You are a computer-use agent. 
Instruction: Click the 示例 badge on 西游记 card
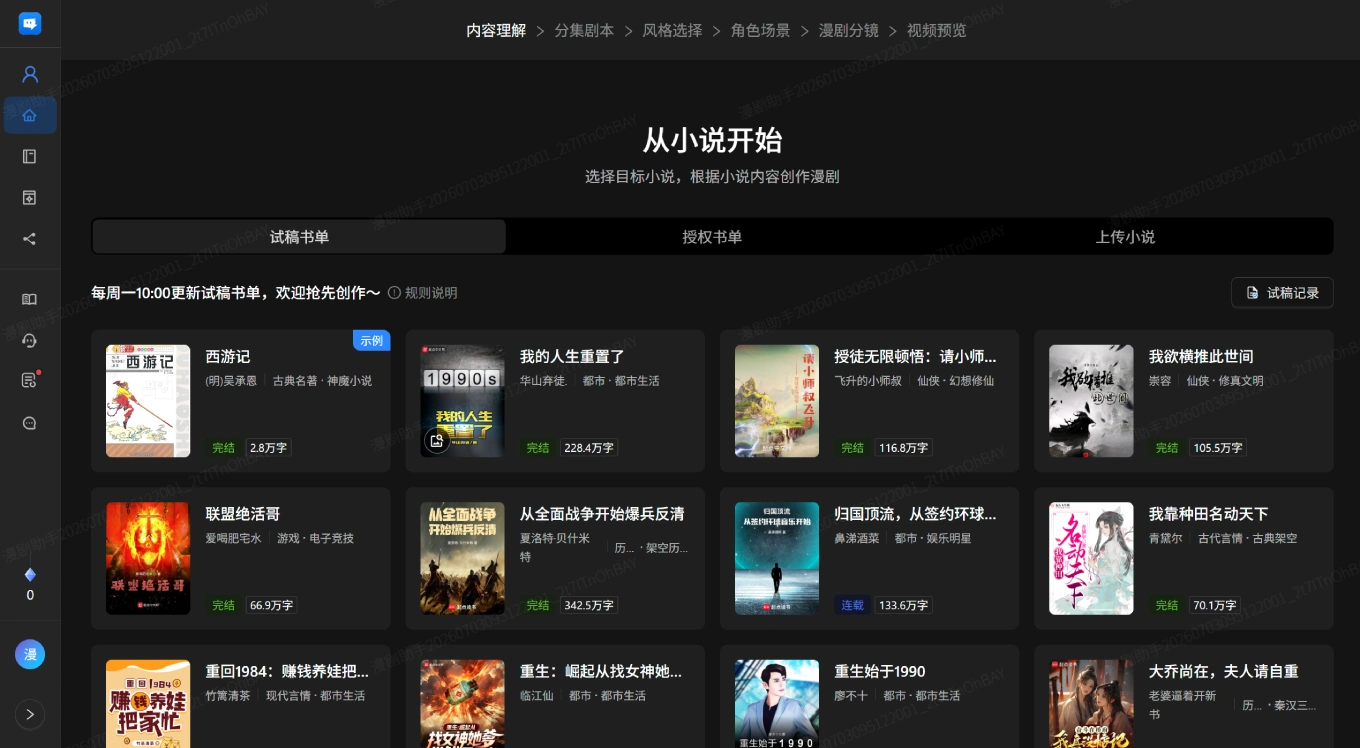tap(371, 341)
